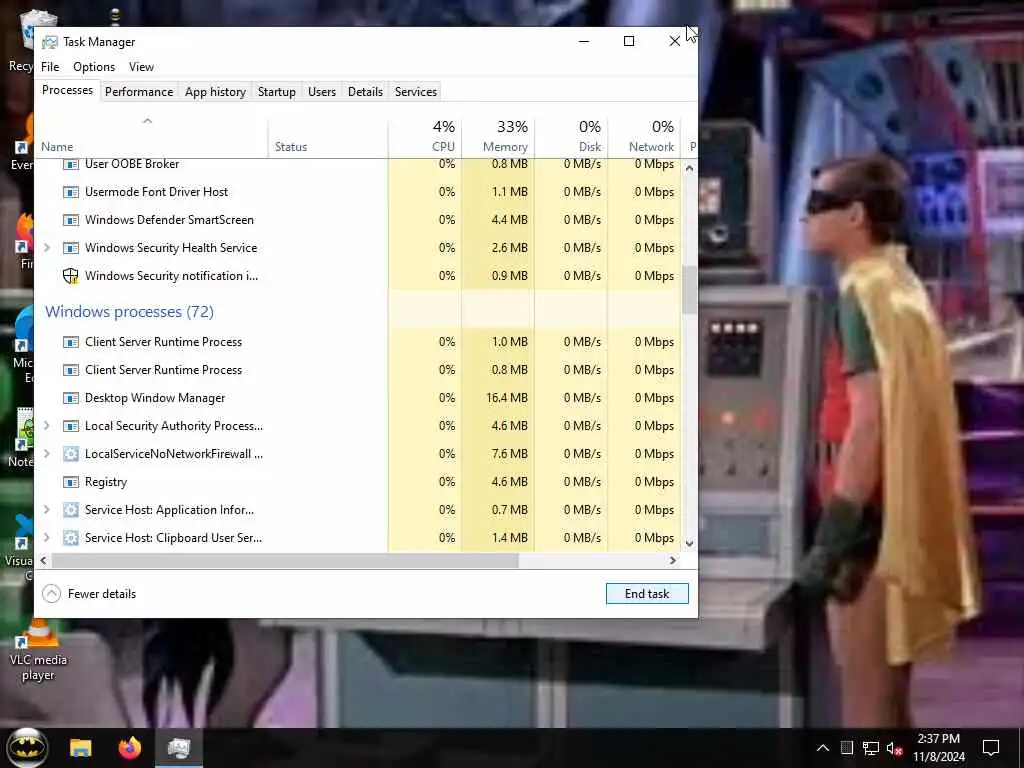The width and height of the screenshot is (1024, 768).
Task: Sort by the Memory column header
Action: click(498, 137)
